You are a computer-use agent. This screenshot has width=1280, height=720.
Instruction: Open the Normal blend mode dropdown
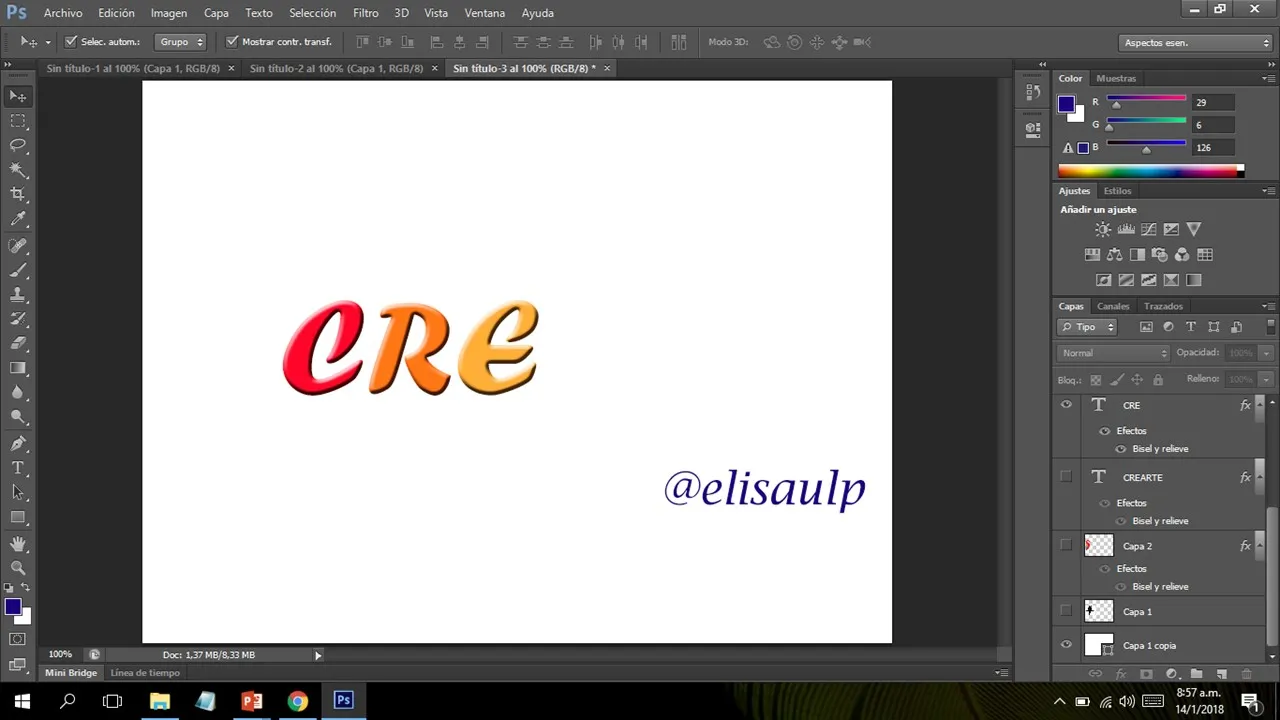(1113, 353)
